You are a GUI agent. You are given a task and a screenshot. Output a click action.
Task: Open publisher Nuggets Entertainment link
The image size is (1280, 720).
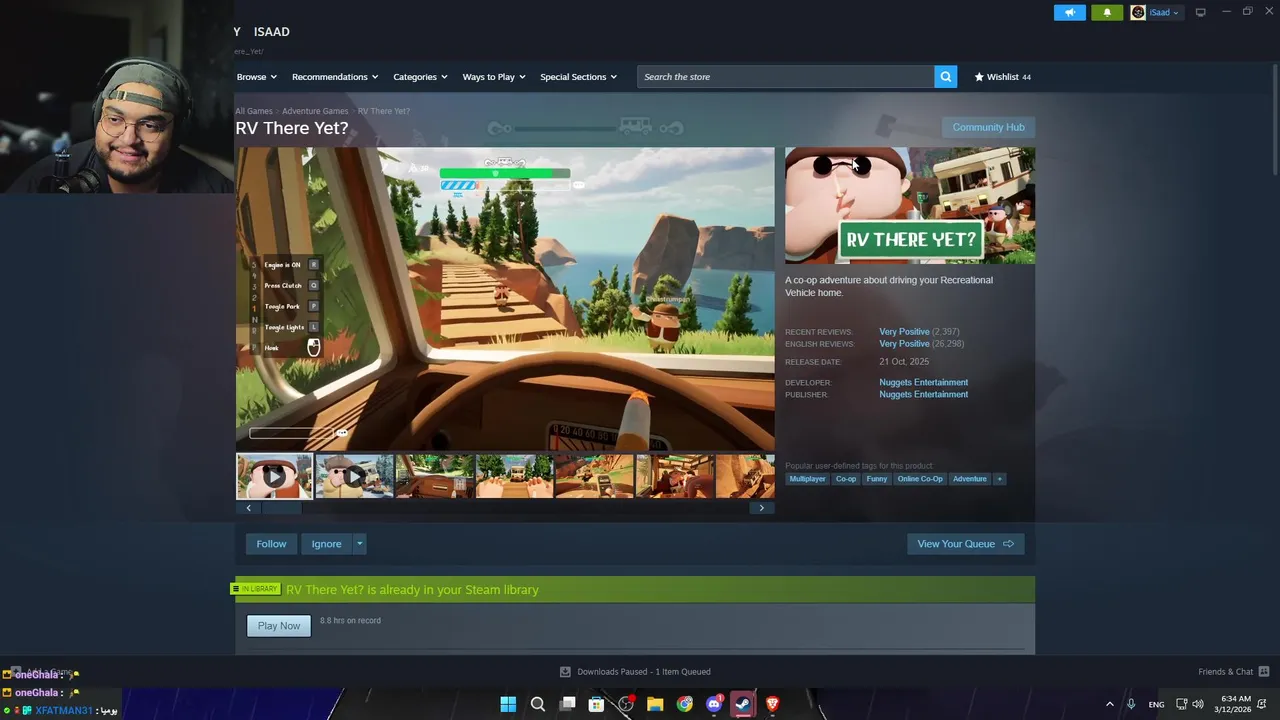click(923, 394)
